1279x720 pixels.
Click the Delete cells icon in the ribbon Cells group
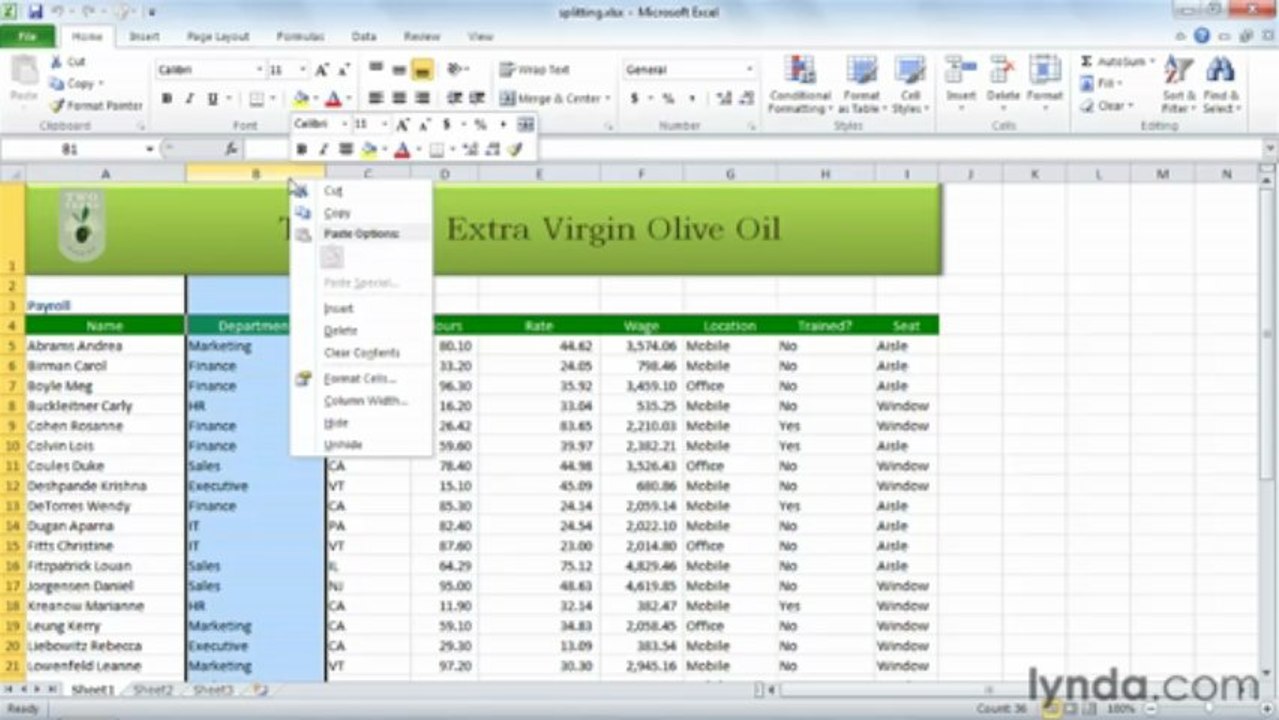click(x=1003, y=70)
